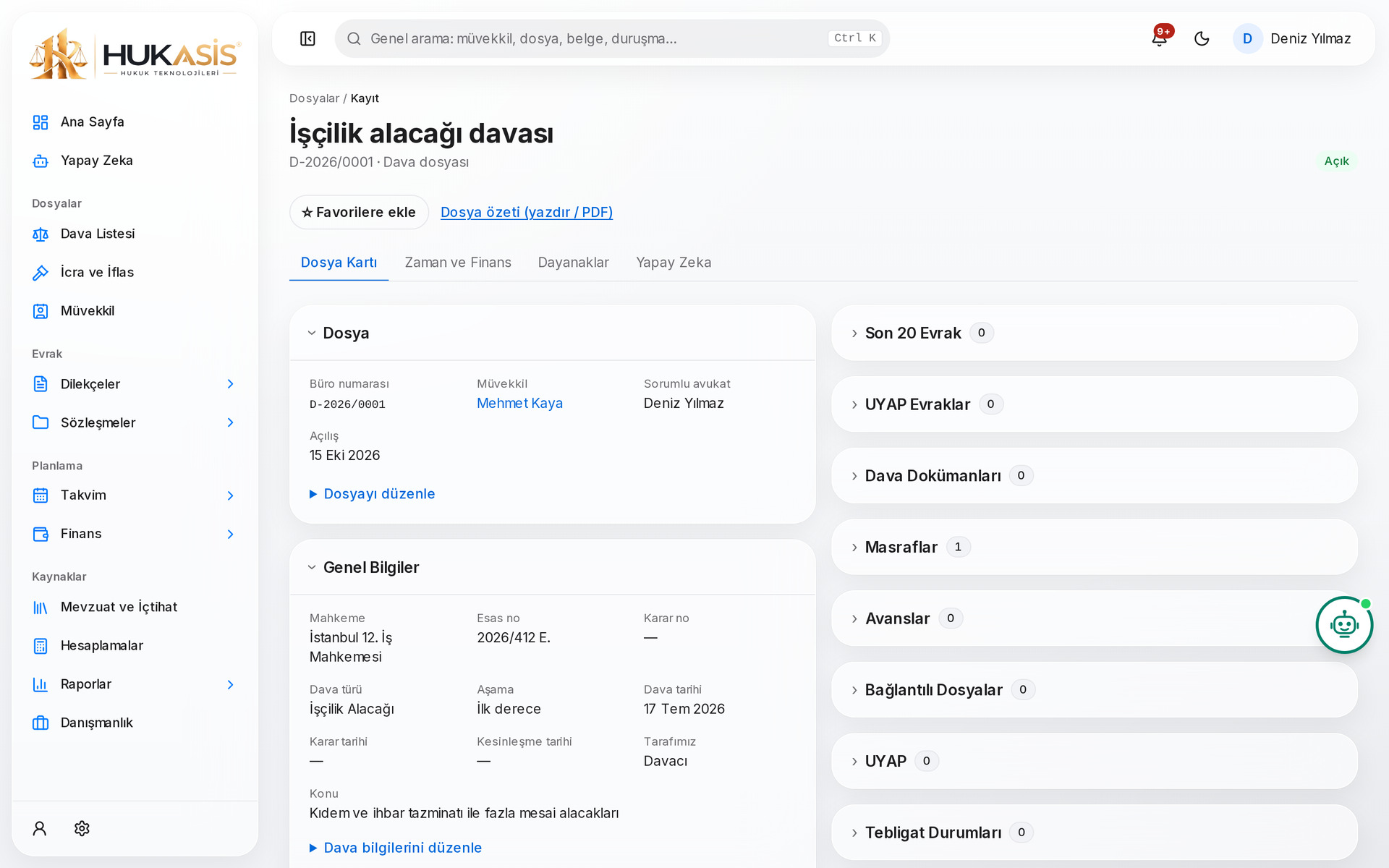Expand the Dilekçeler submenu chevron

[x=230, y=384]
